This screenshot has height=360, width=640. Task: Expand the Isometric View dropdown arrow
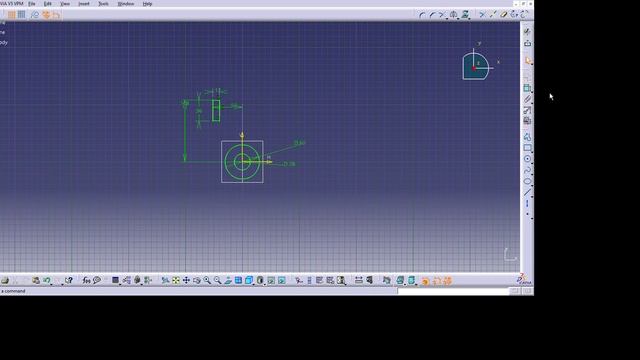(253, 284)
